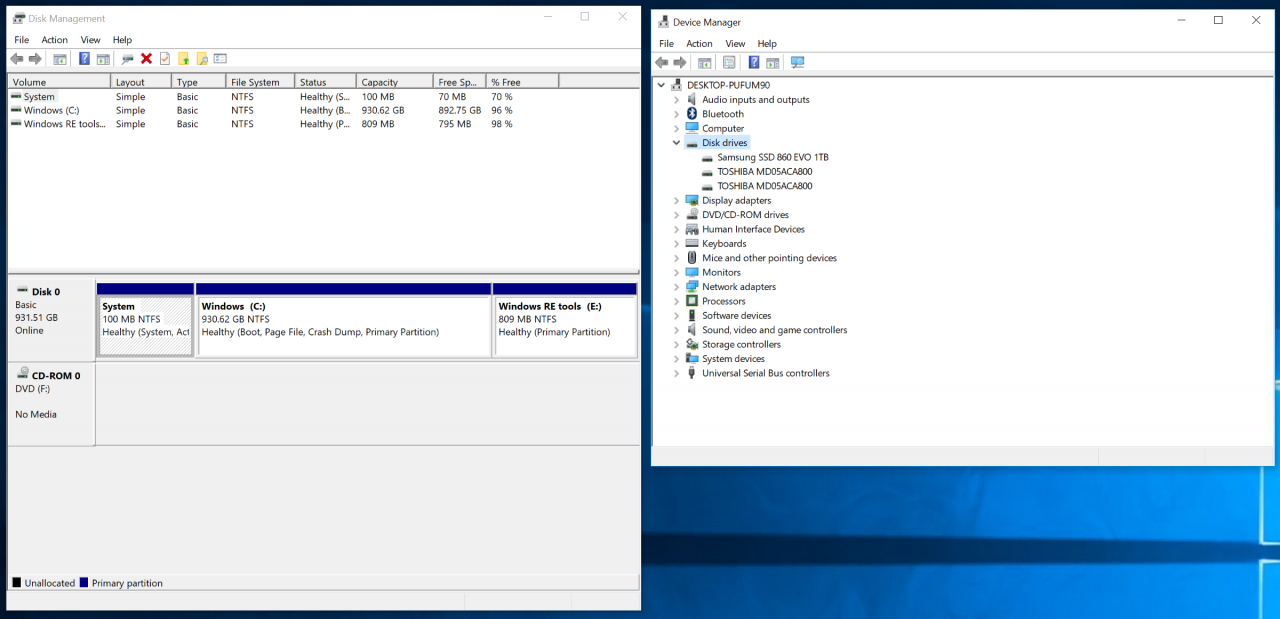Viewport: 1280px width, 619px height.
Task: Open Help menu in Device Manager
Action: tap(767, 44)
